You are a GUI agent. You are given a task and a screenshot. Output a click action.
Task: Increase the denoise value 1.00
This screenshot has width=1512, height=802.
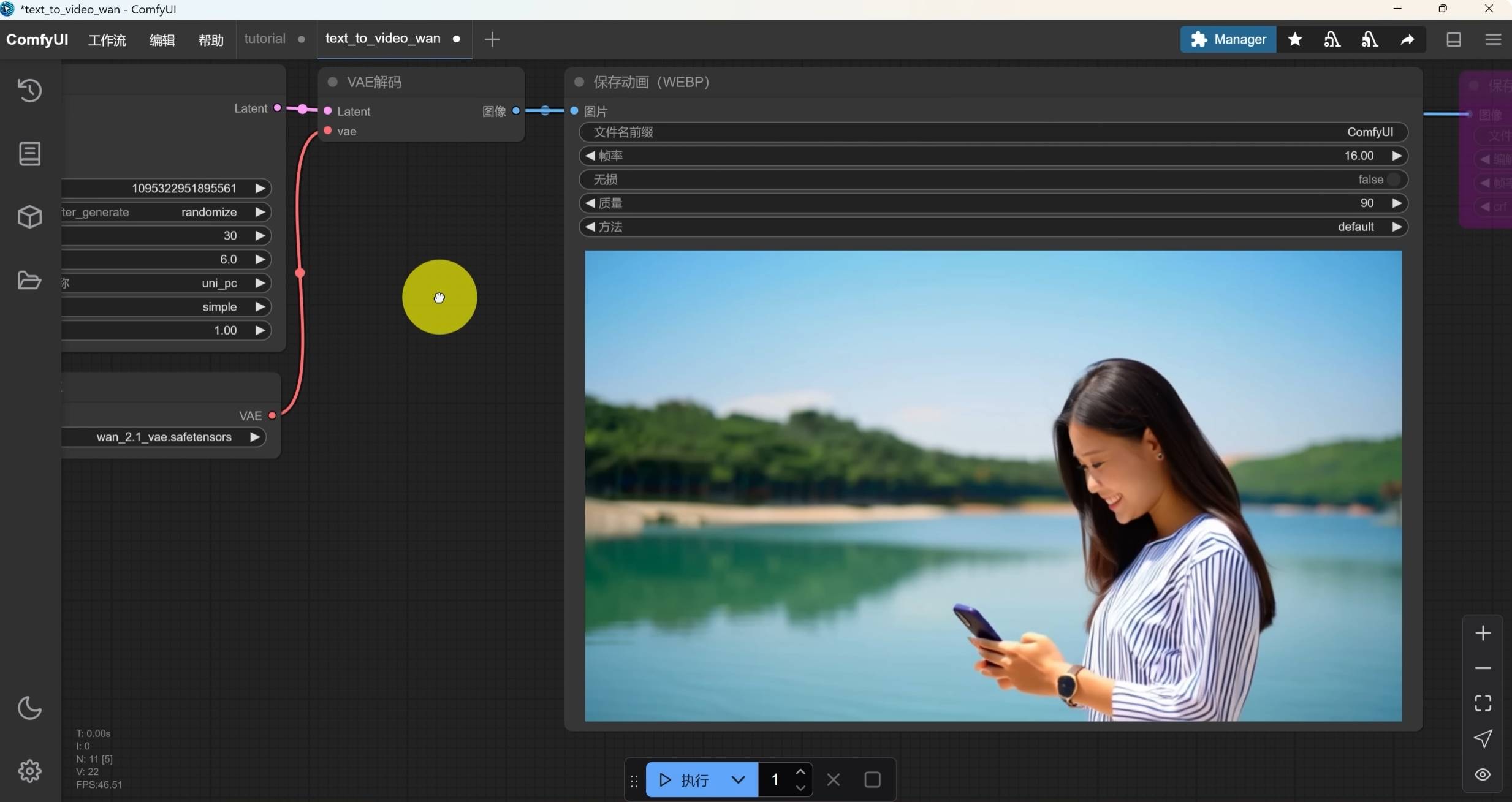pos(260,330)
